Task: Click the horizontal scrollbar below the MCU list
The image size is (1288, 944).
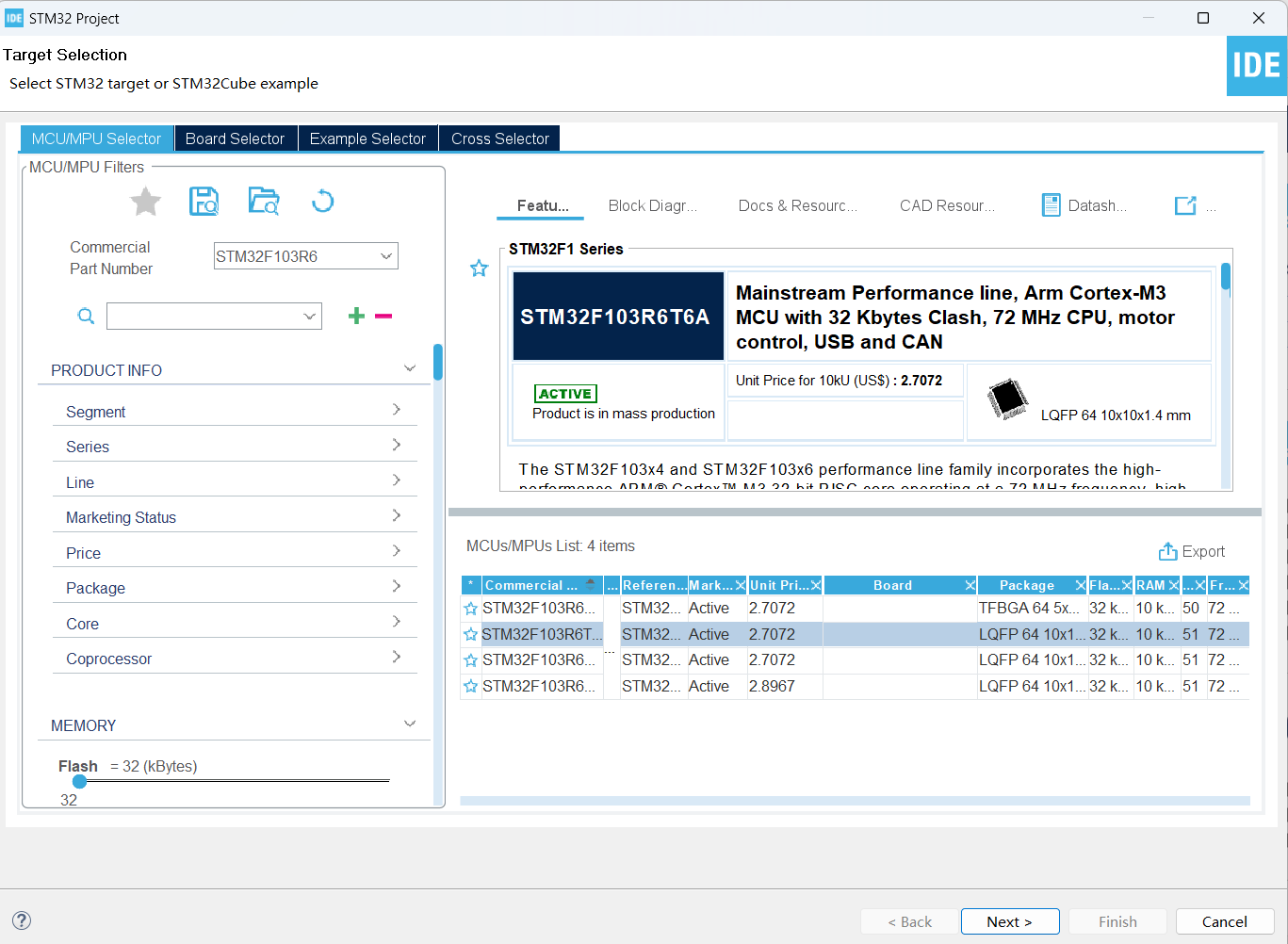Action: [x=855, y=801]
